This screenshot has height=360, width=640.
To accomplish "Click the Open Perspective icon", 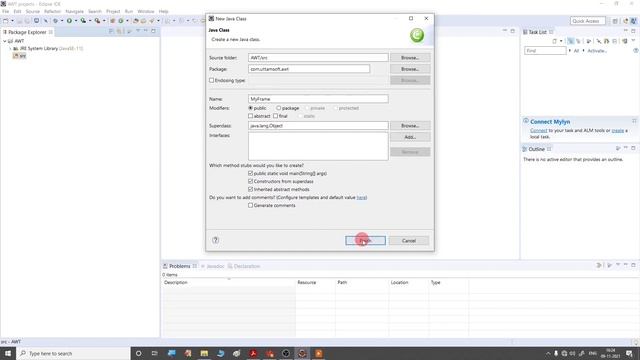I will pyautogui.click(x=615, y=21).
